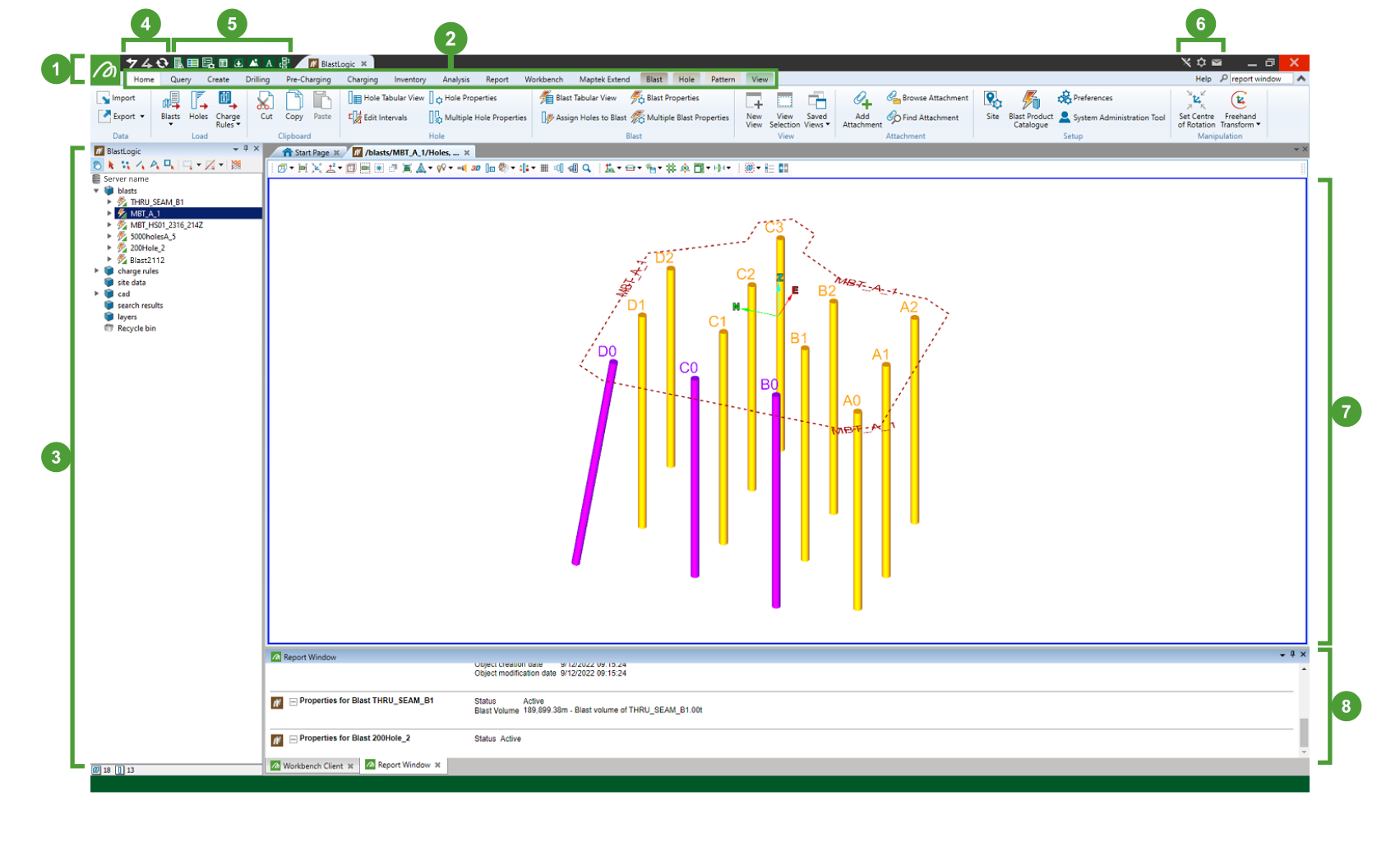This screenshot has height=847, width=1400.
Task: Open Preferences
Action: (1085, 98)
